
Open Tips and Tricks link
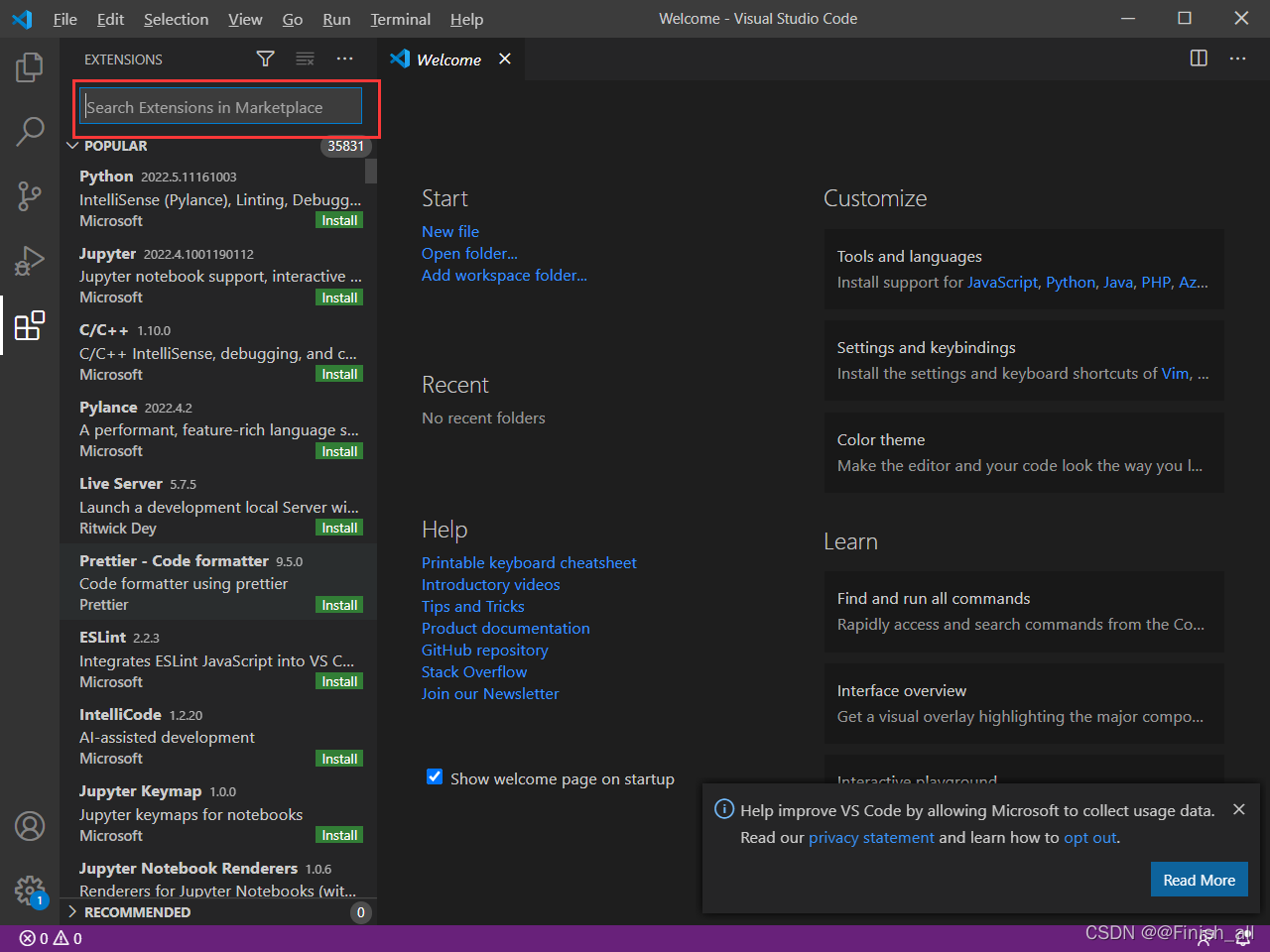pyautogui.click(x=472, y=606)
